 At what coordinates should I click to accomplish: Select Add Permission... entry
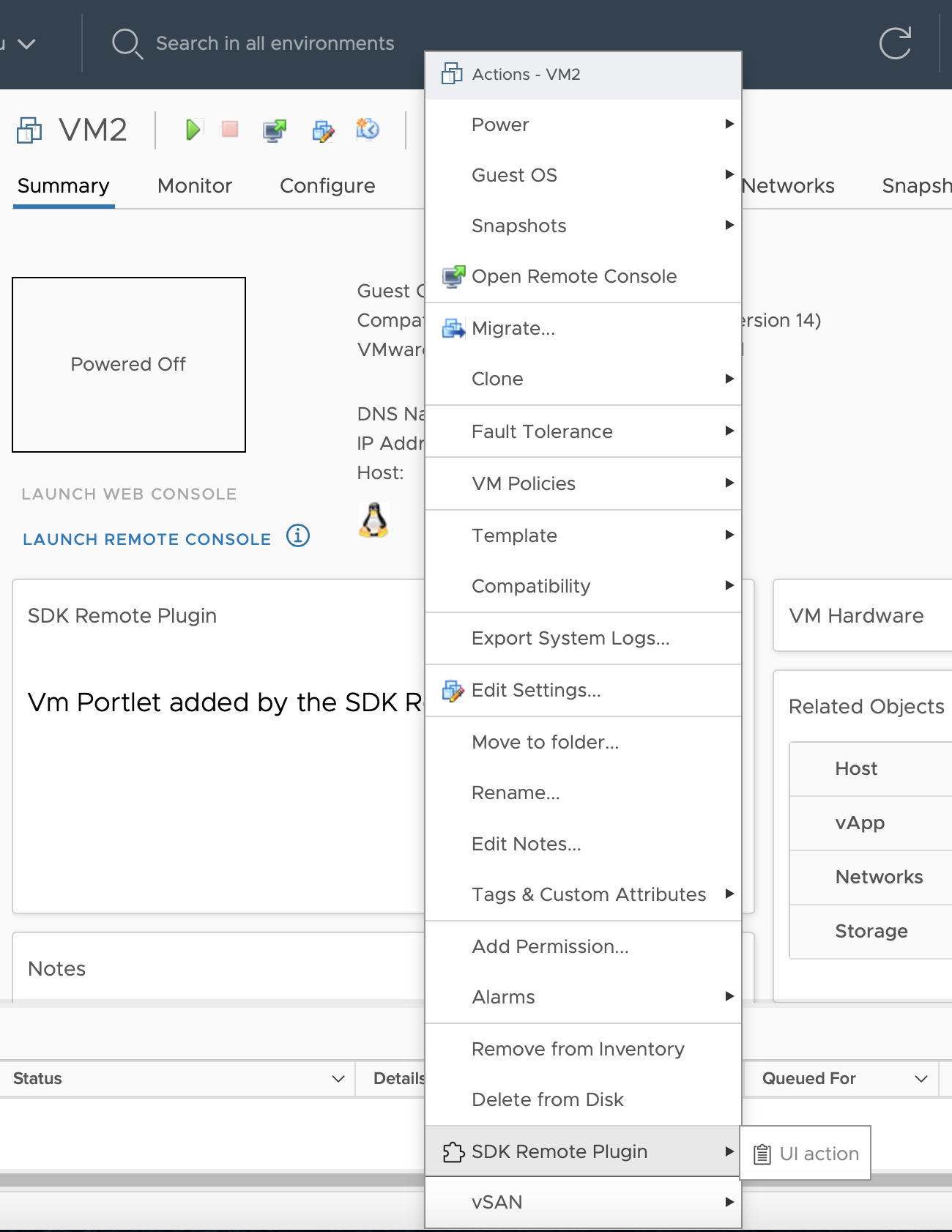click(583, 946)
